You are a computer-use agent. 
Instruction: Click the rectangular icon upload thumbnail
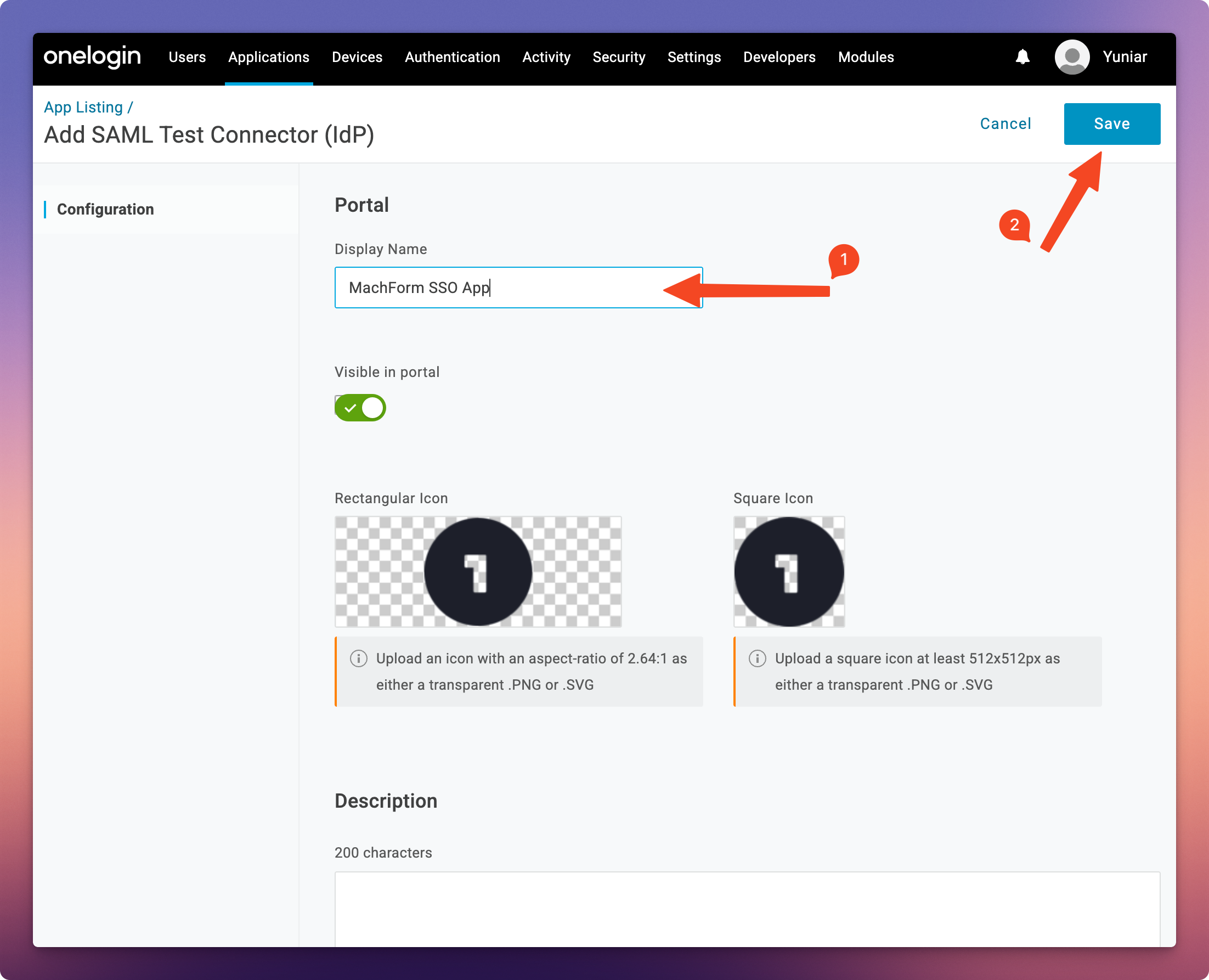pos(477,571)
